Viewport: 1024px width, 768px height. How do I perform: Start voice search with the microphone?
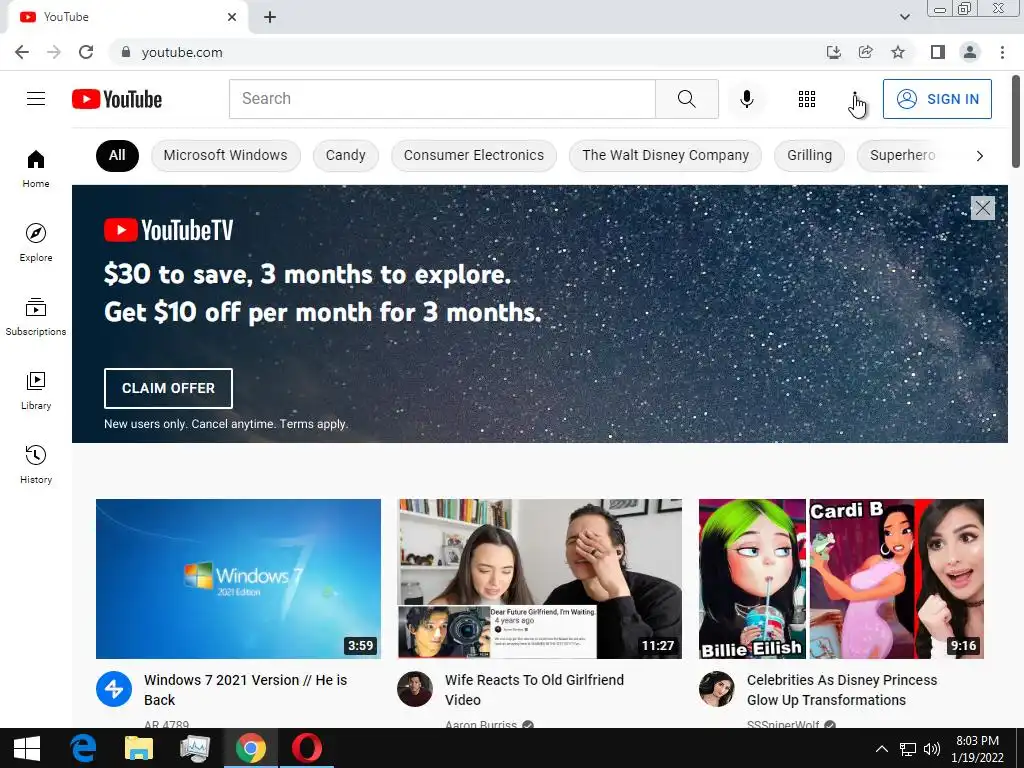(746, 99)
